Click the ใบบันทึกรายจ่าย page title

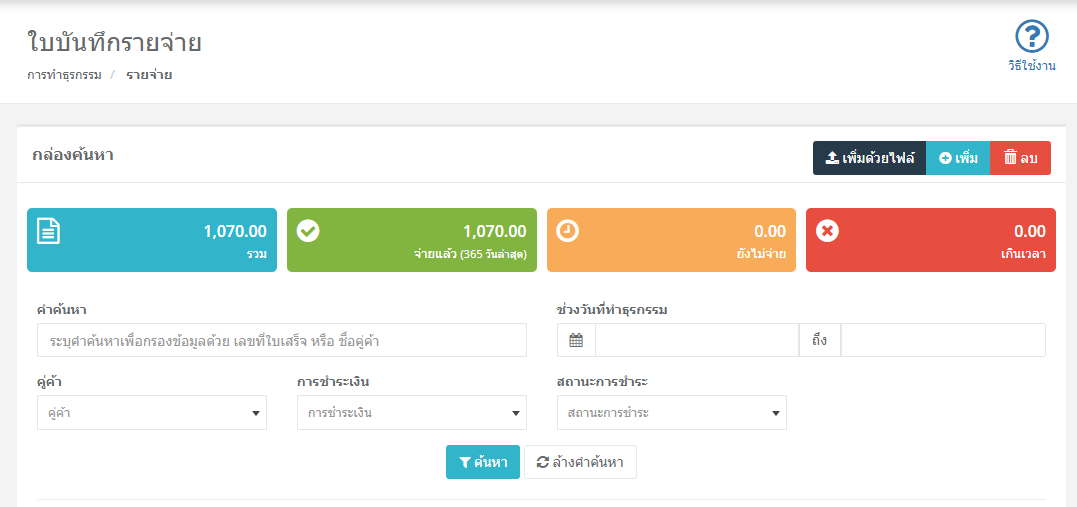point(115,43)
